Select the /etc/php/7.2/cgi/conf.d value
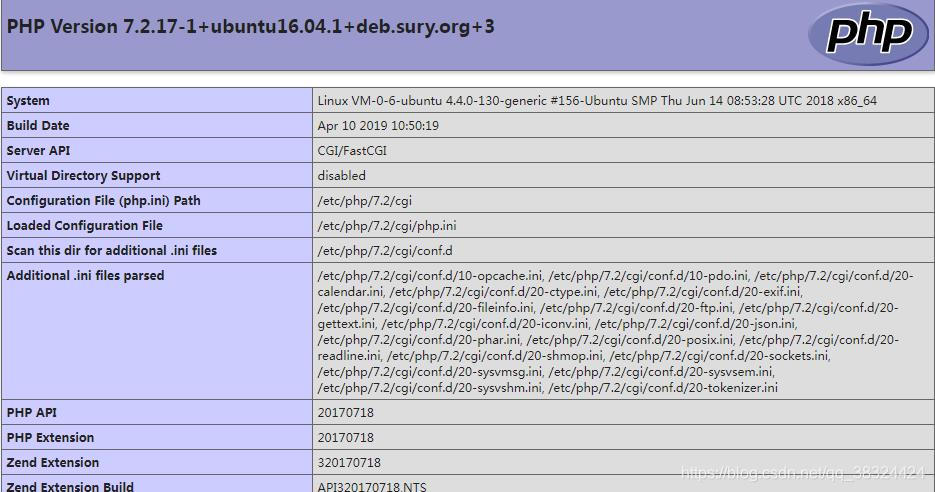The width and height of the screenshot is (935, 492). 385,251
